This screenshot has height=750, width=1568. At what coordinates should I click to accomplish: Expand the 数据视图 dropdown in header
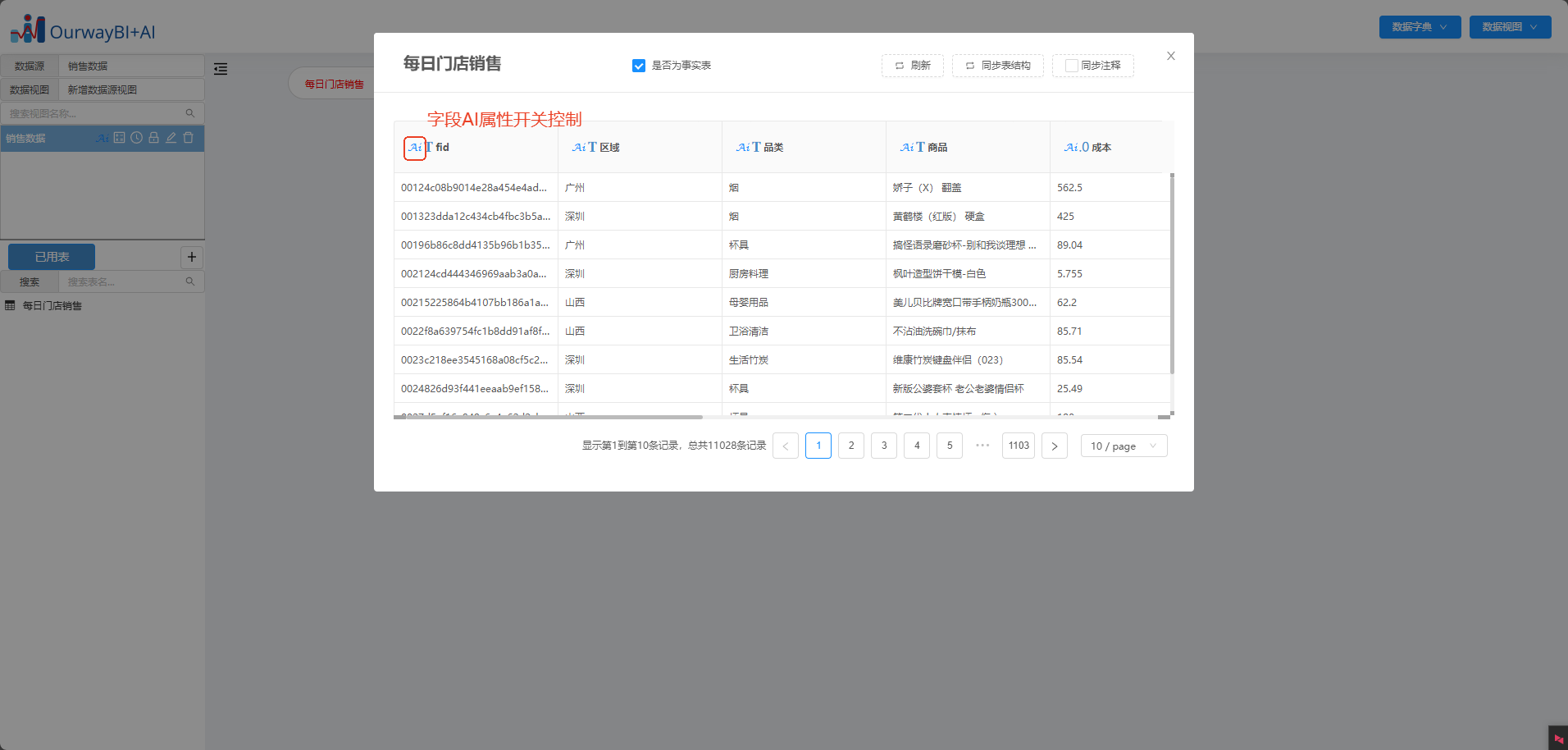pyautogui.click(x=1509, y=27)
